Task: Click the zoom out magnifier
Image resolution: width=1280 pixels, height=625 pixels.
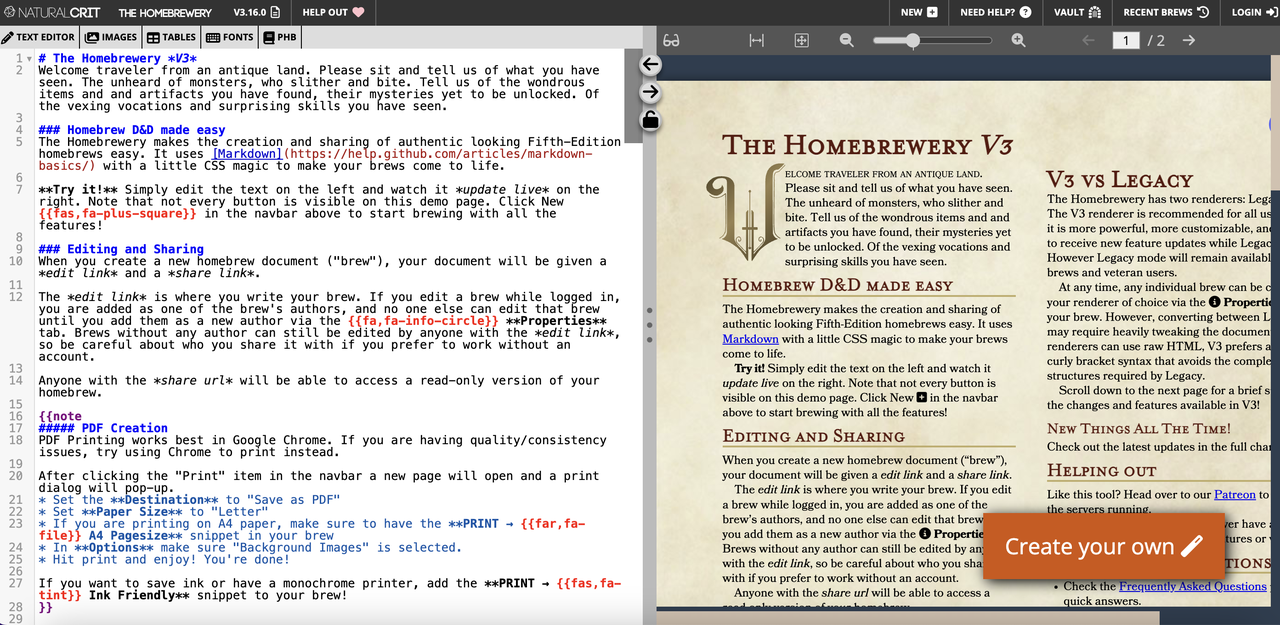Action: point(847,40)
